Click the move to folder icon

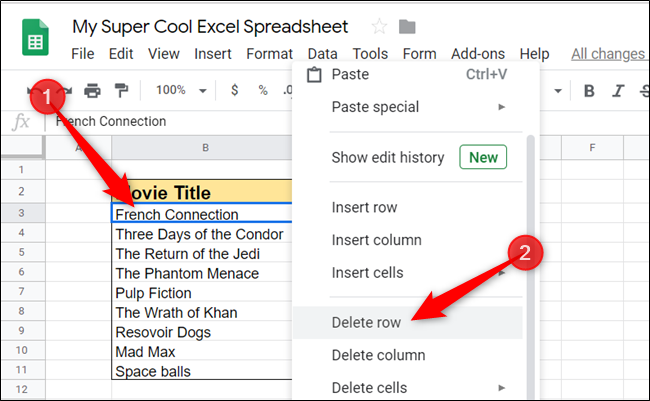(x=407, y=27)
